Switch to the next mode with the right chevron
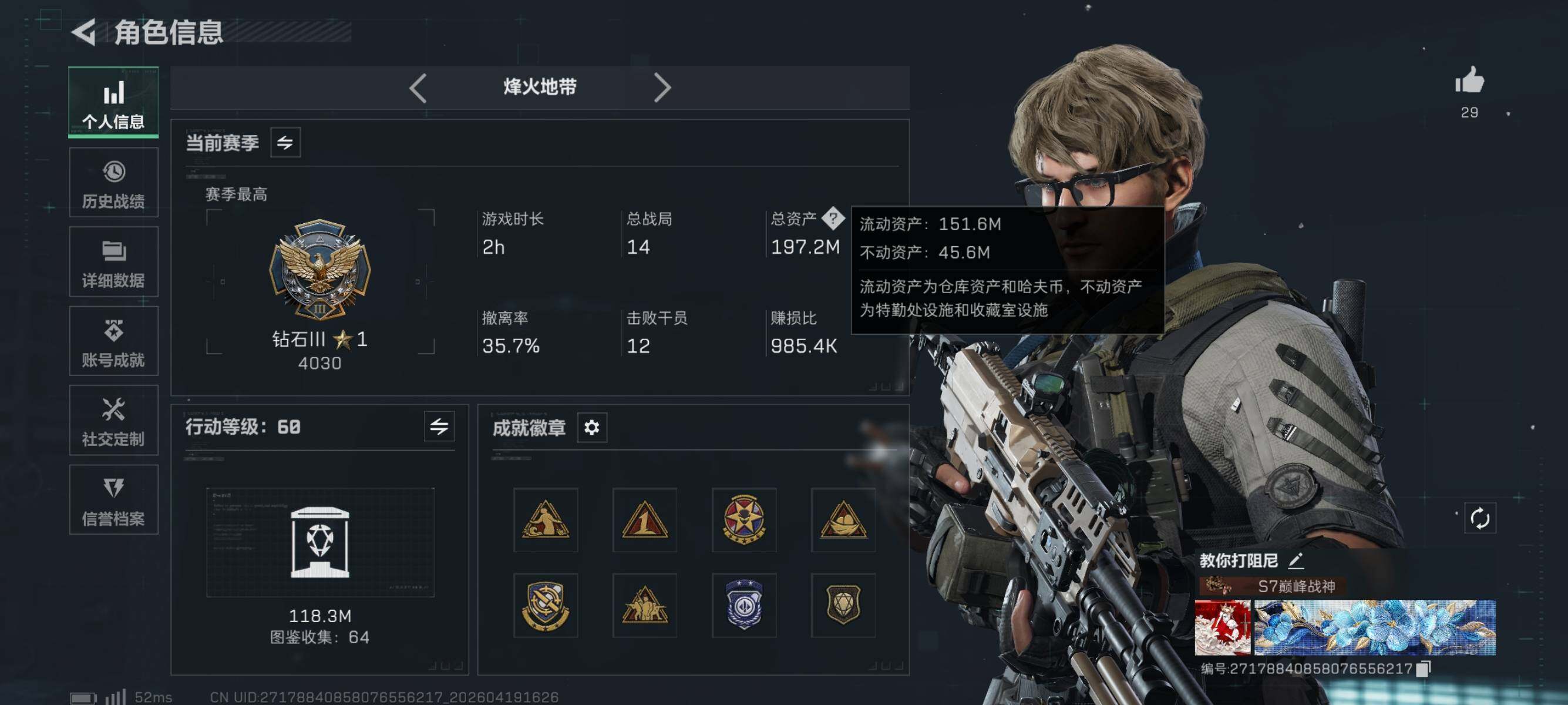This screenshot has width=1568, height=705. click(x=662, y=88)
